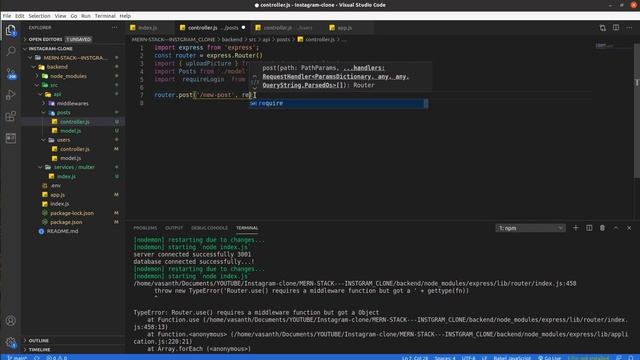Switch to the index.js editor tab
The height and width of the screenshot is (360, 640).
click(x=148, y=28)
